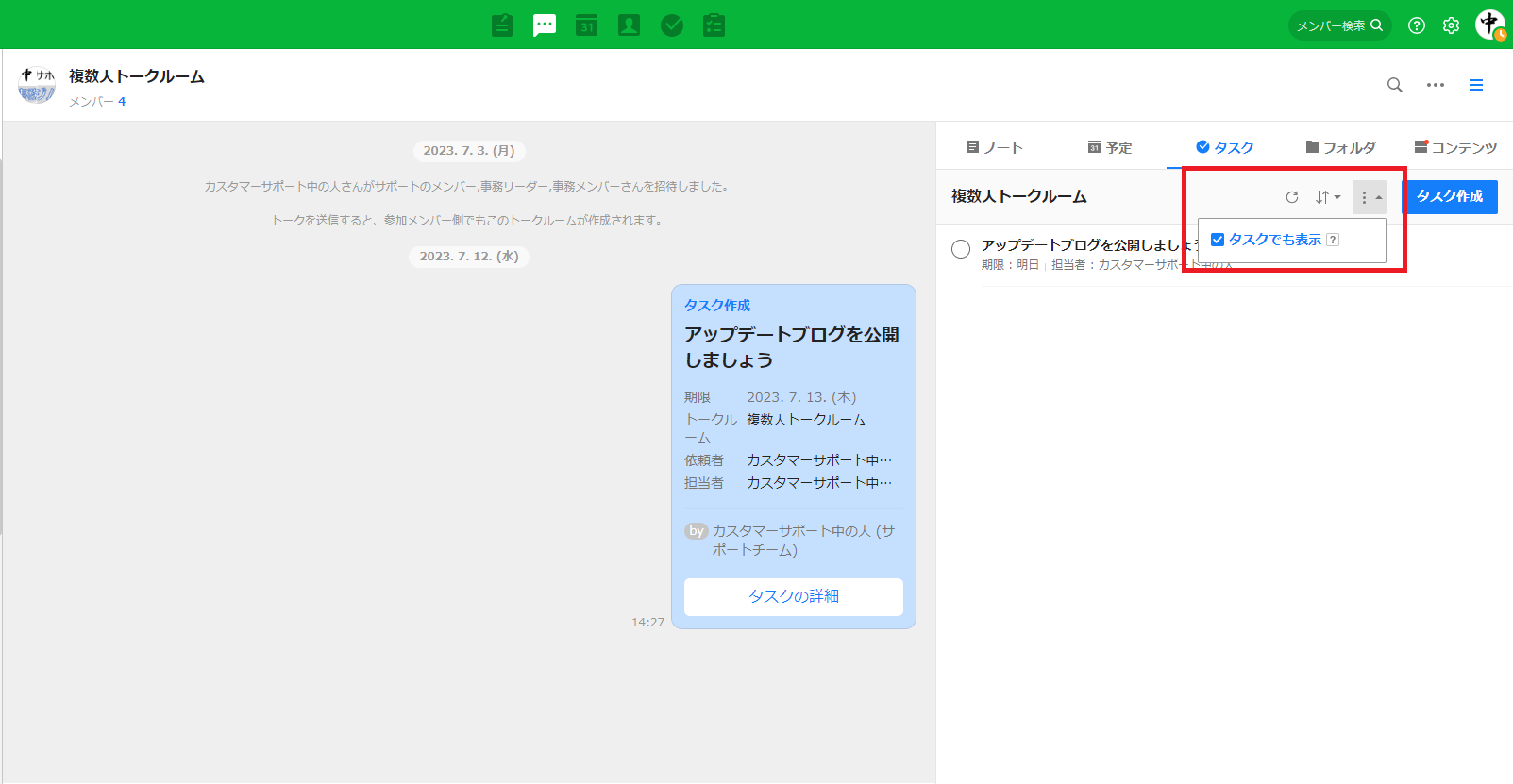Open the Tasks checkmark icon in top bar
Viewport: 1513px width, 784px height.
672,25
